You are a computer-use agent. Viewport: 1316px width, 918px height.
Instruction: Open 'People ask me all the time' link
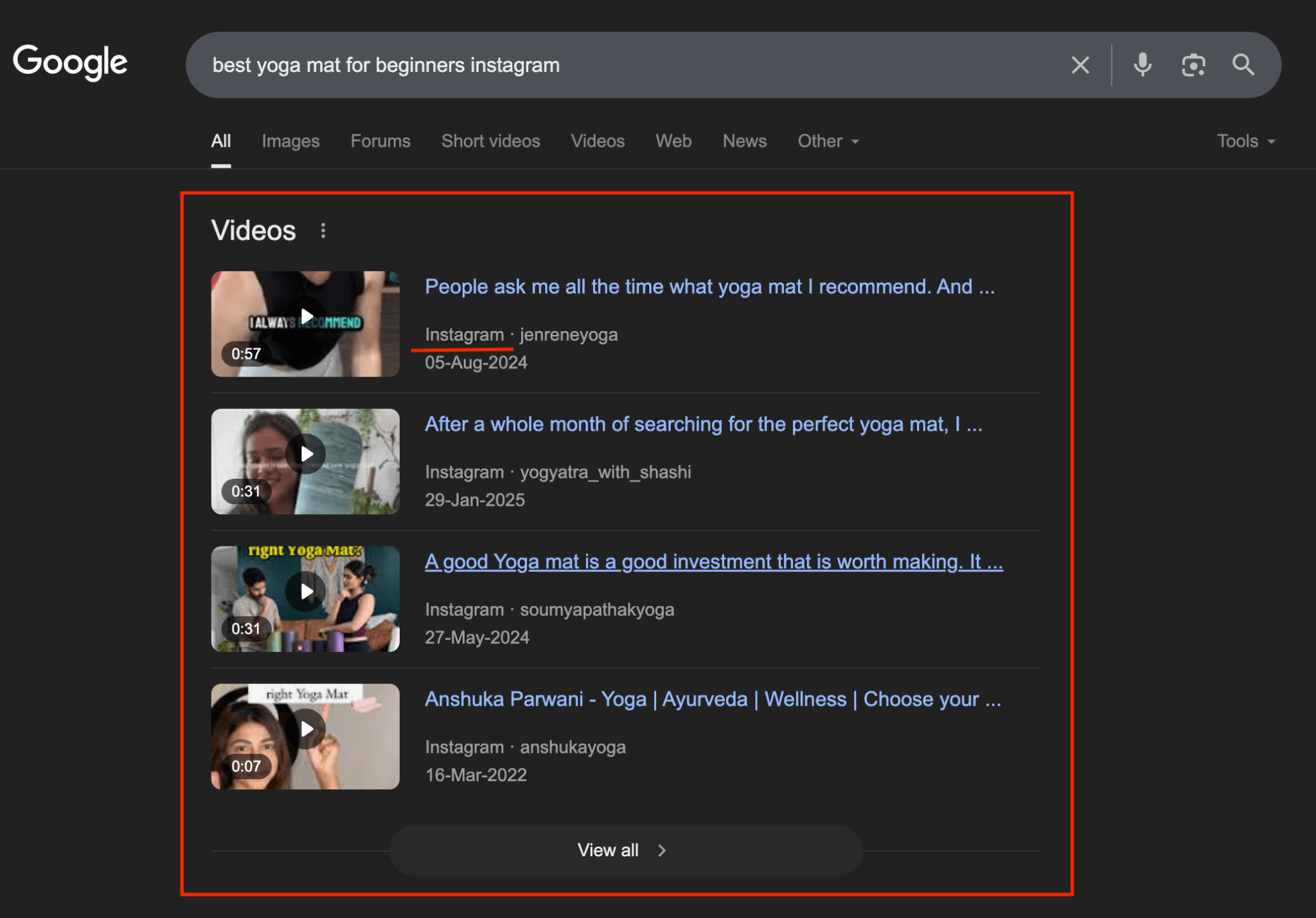tap(709, 287)
